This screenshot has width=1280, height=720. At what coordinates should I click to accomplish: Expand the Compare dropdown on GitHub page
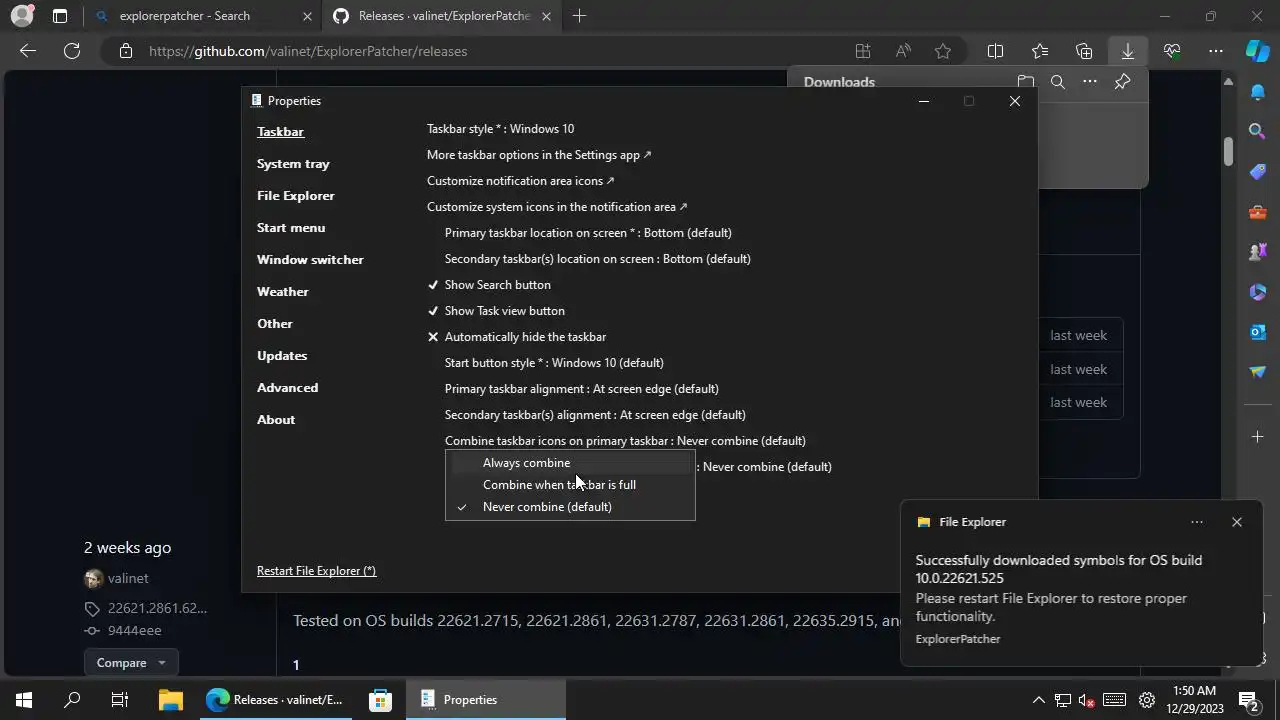131,663
